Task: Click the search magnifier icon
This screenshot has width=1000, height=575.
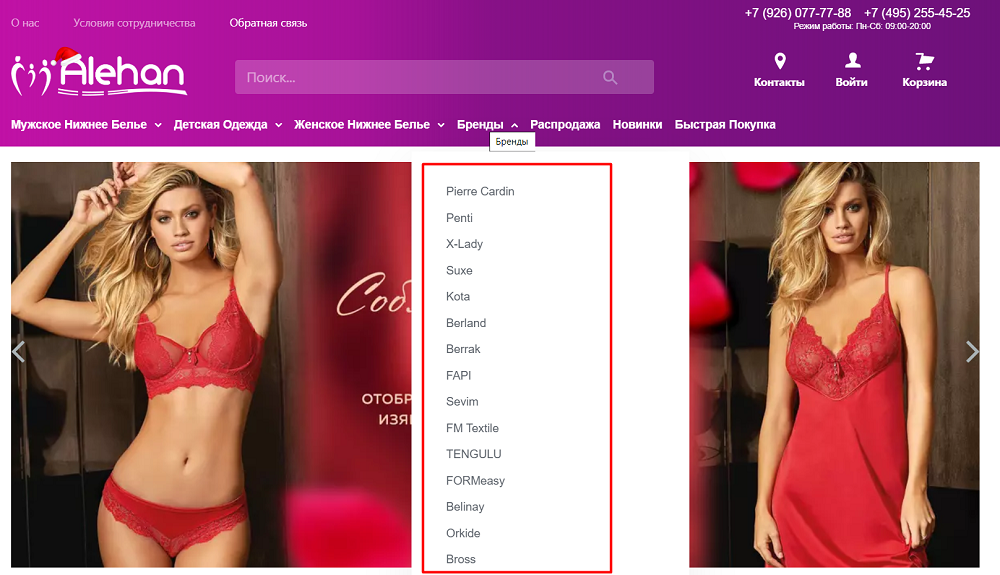Action: pyautogui.click(x=610, y=77)
